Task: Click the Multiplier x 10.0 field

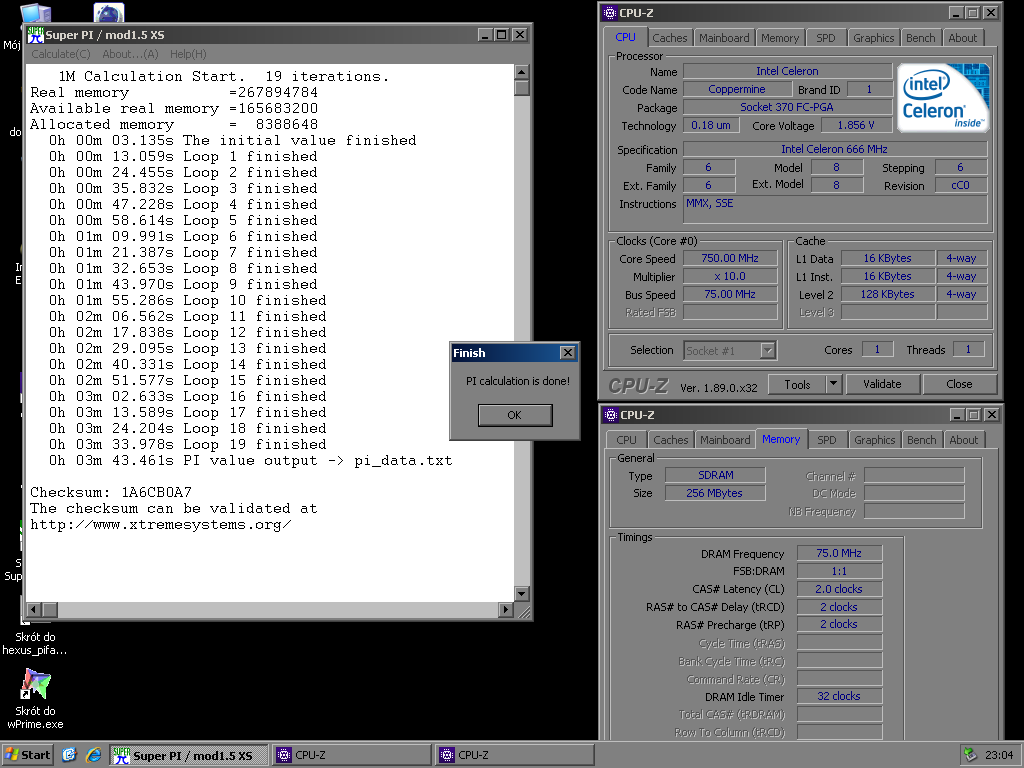Action: 730,276
